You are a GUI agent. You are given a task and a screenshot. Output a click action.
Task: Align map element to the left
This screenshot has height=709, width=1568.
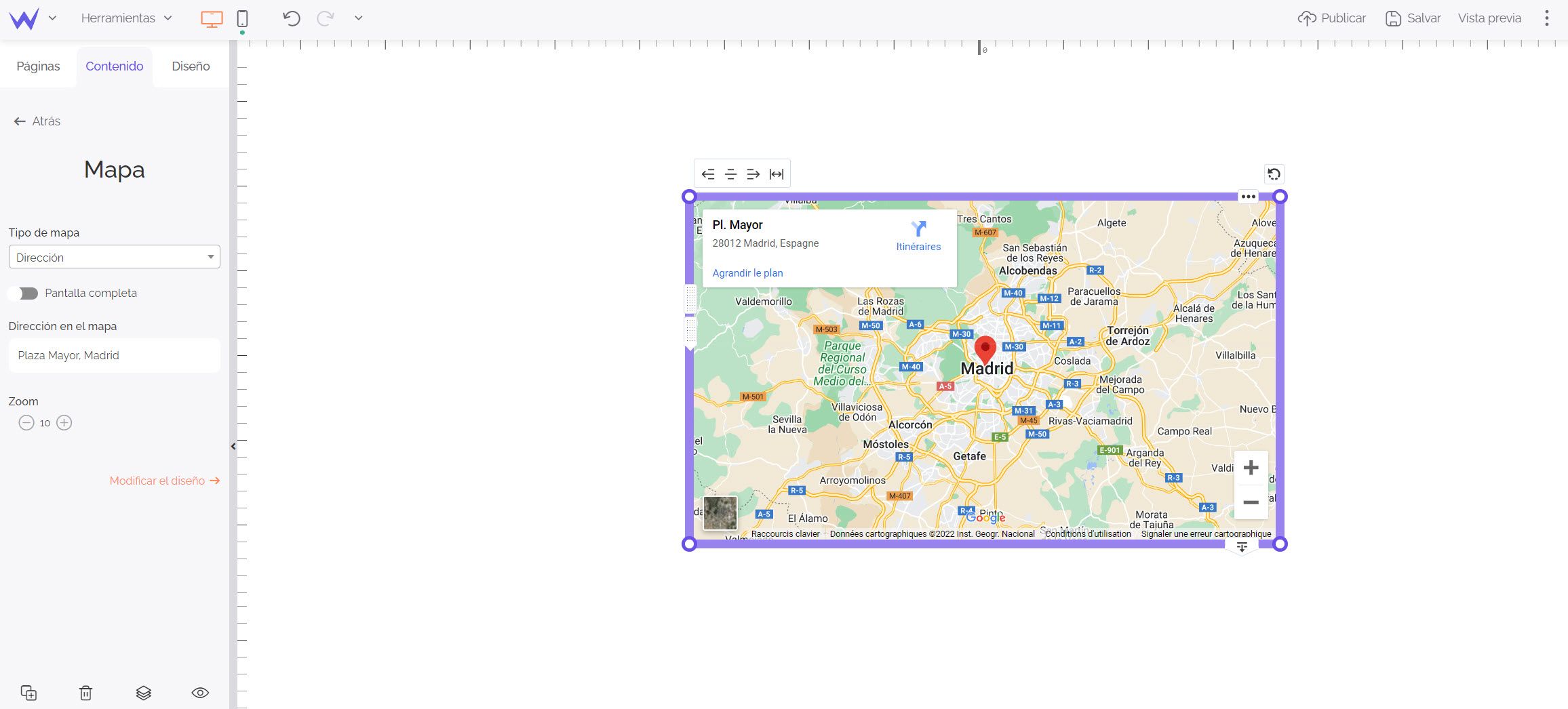coord(708,174)
